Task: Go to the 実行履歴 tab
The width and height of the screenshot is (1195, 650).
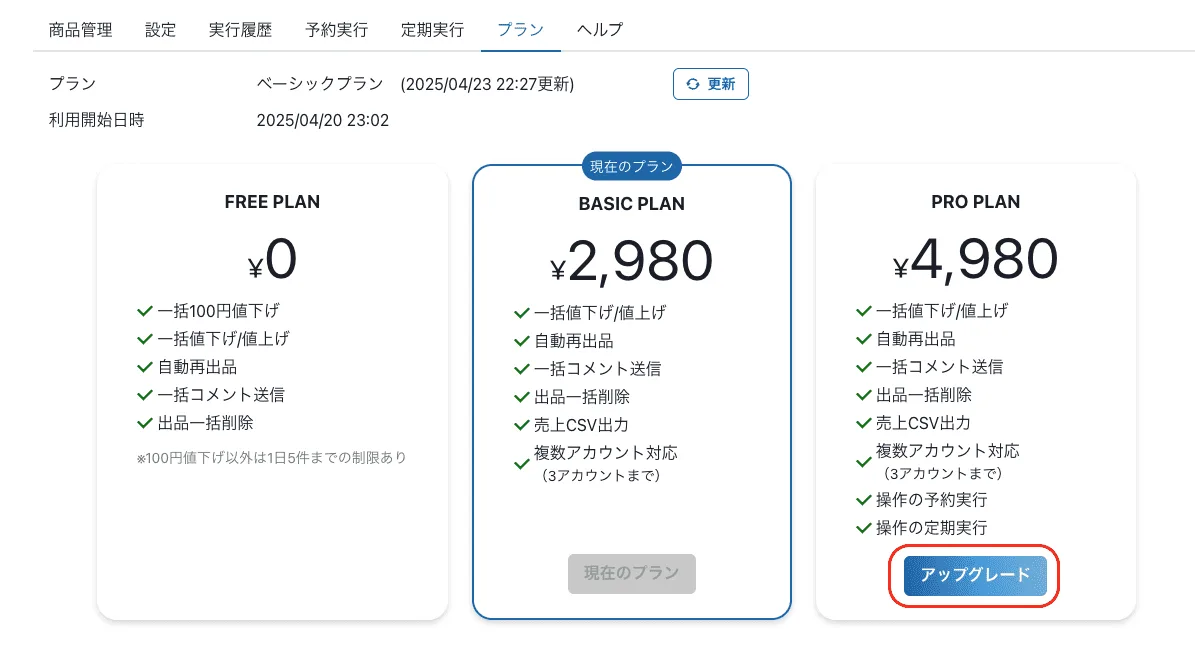Action: pos(240,30)
